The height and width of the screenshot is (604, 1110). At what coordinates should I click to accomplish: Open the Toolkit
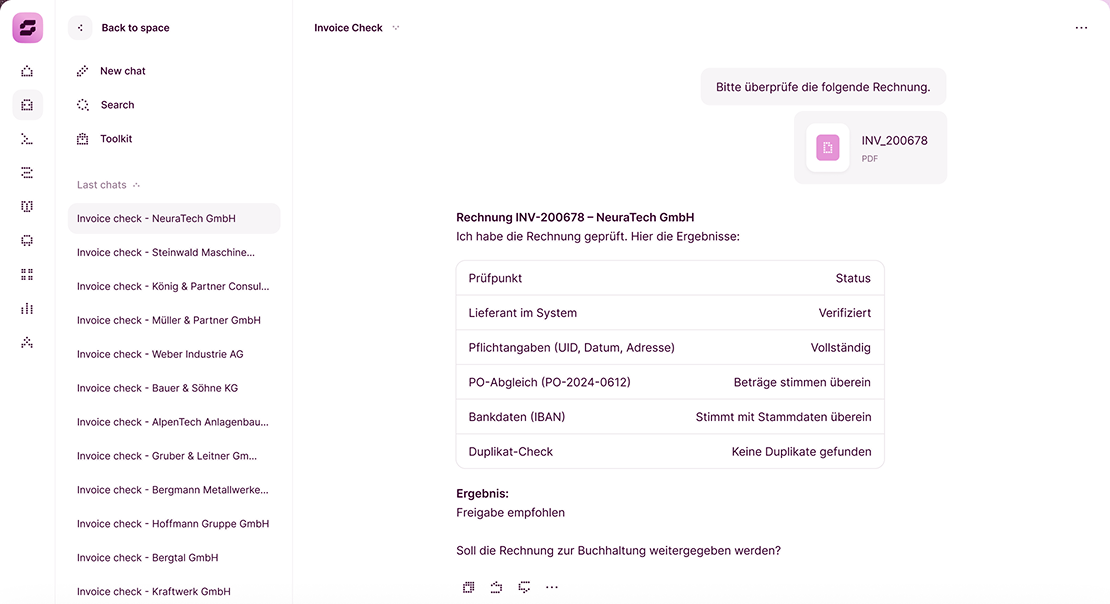pos(104,139)
